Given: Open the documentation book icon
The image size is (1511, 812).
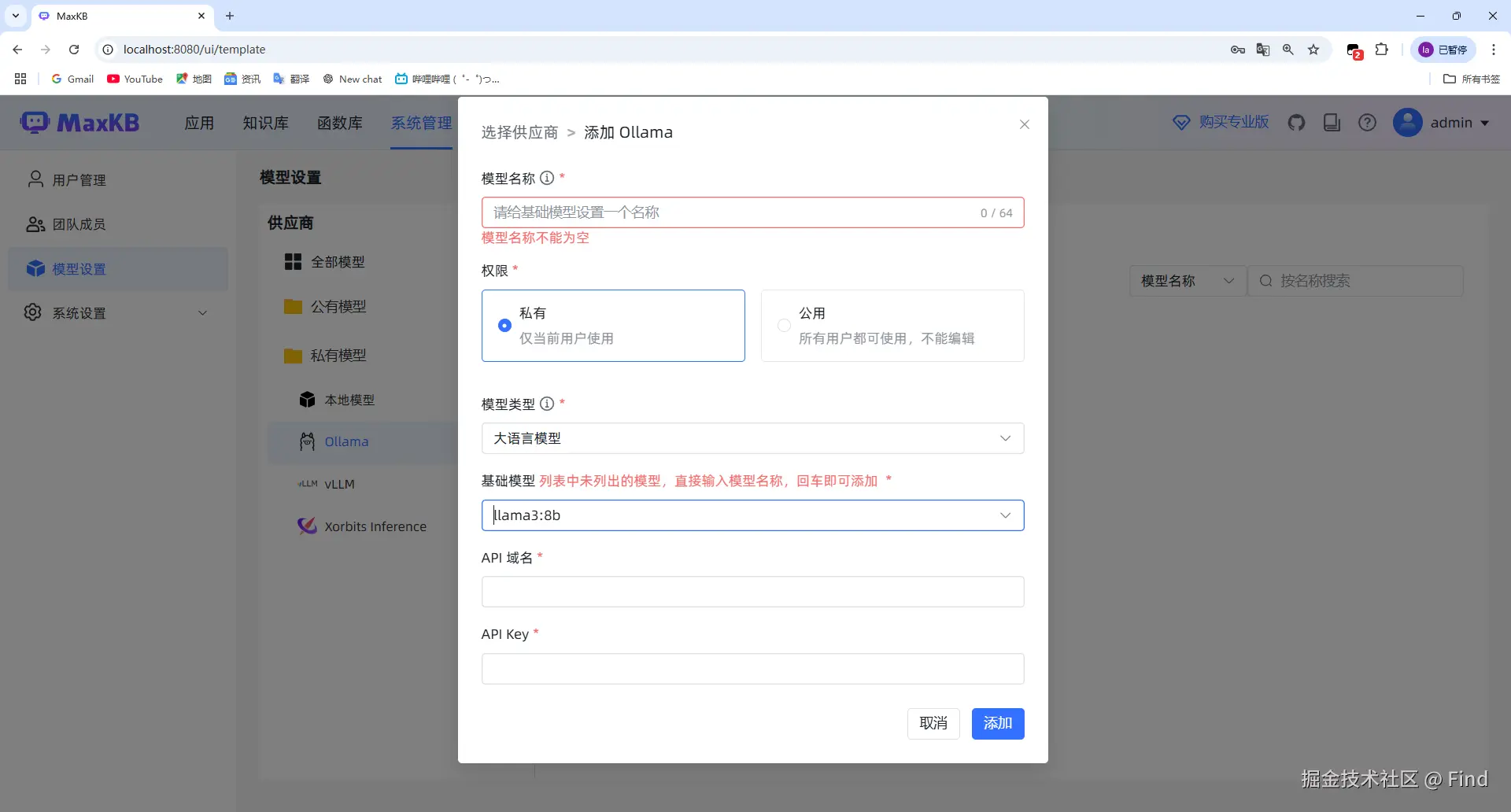Looking at the screenshot, I should click(1332, 123).
